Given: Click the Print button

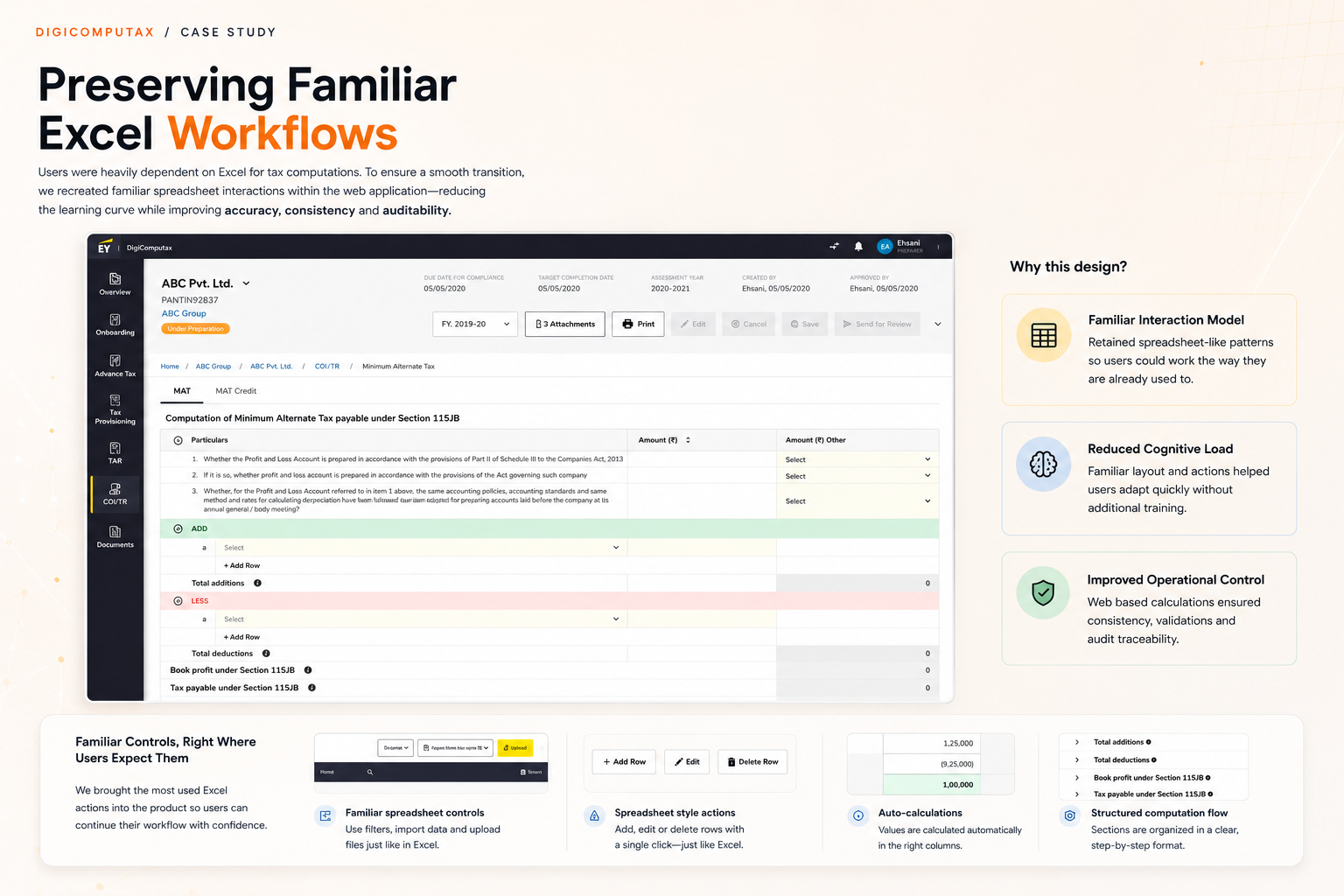Looking at the screenshot, I should (639, 324).
